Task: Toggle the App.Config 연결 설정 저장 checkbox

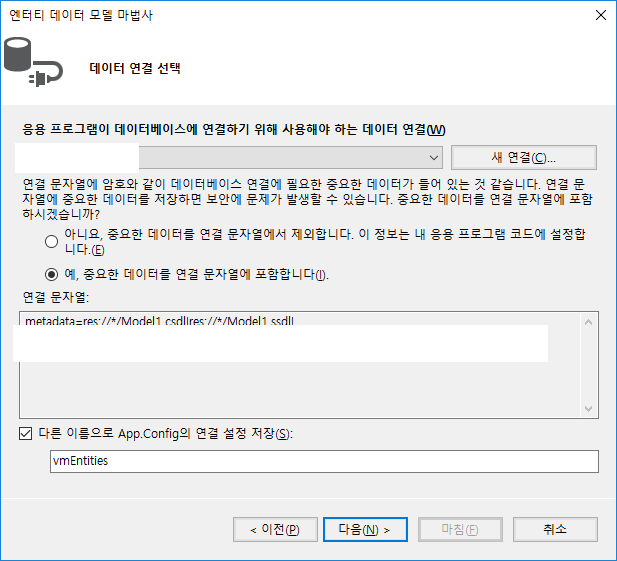Action: point(26,434)
